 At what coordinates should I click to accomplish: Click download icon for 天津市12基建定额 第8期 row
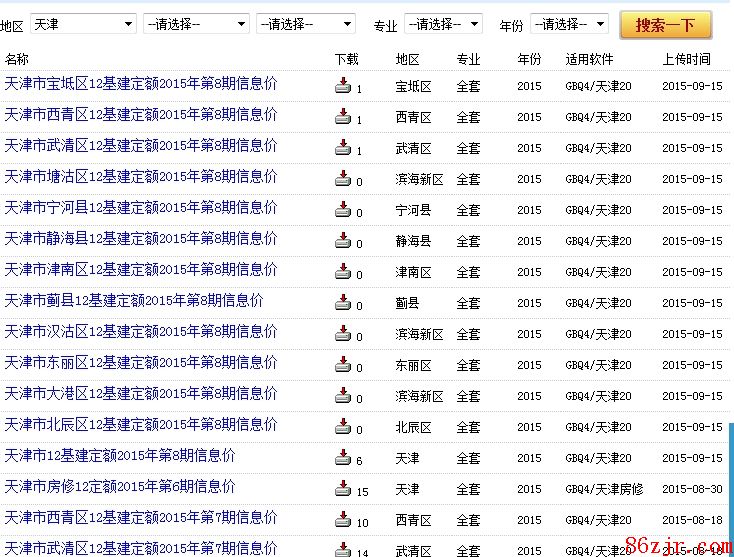[x=343, y=458]
